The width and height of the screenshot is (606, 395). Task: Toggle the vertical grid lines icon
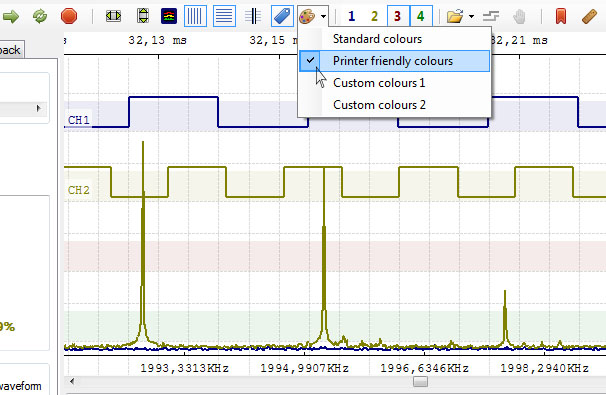(x=195, y=16)
